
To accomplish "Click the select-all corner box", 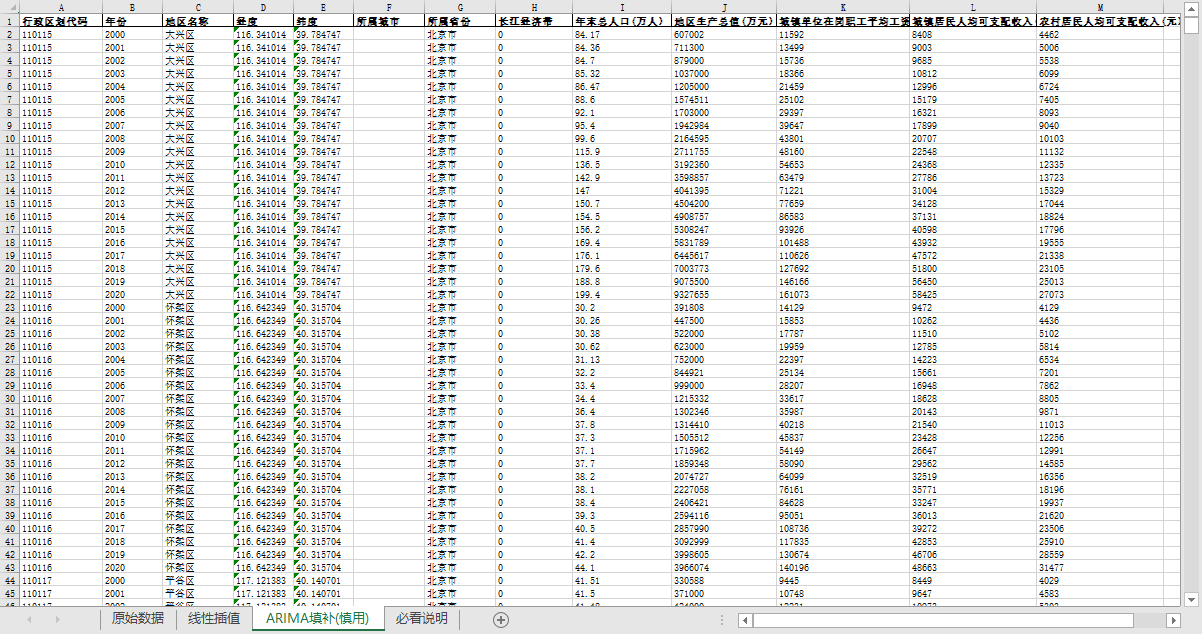I will click(x=9, y=7).
